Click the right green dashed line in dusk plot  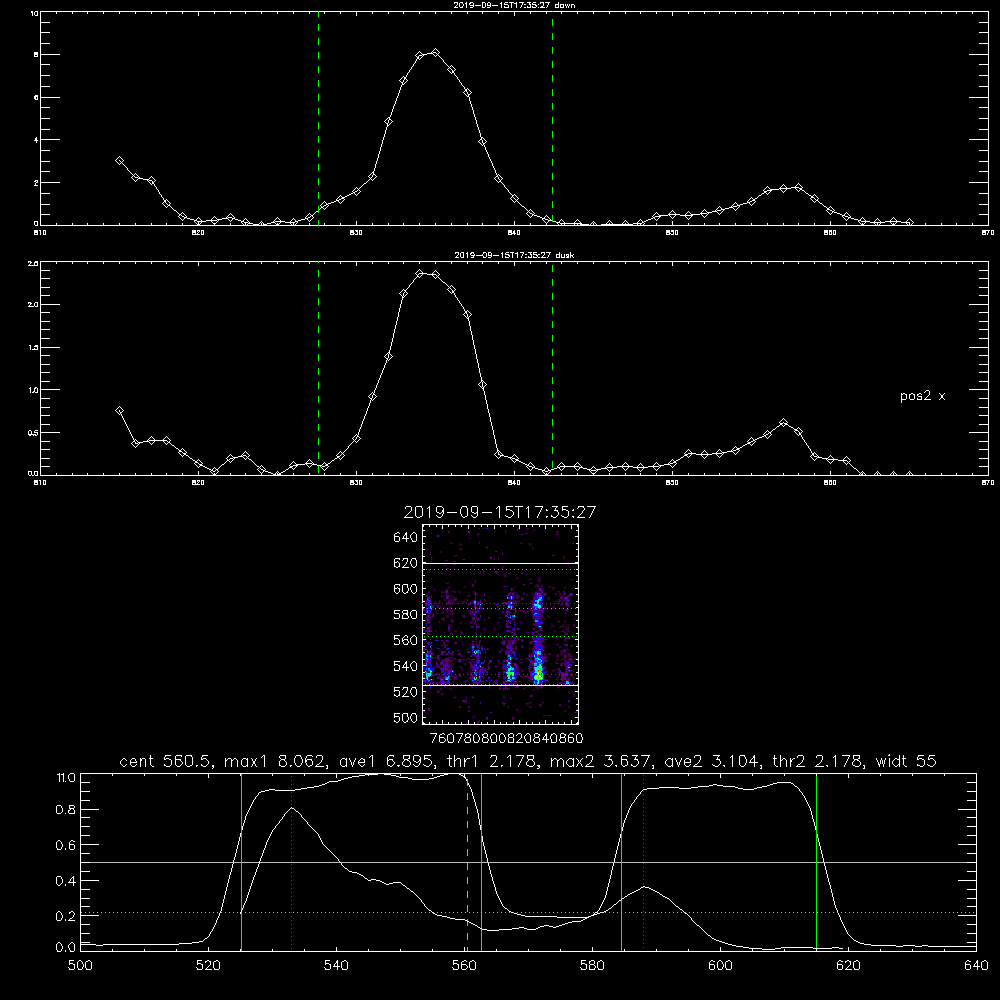click(x=552, y=367)
